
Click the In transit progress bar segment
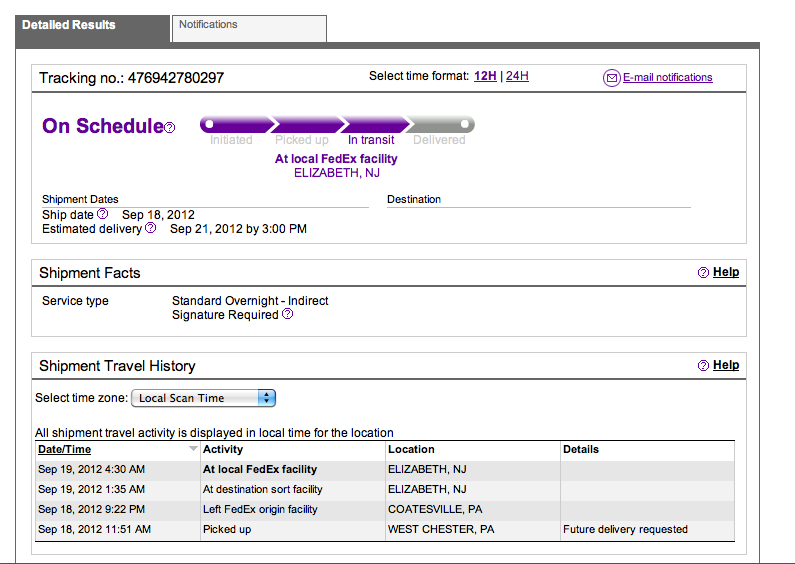tap(374, 124)
